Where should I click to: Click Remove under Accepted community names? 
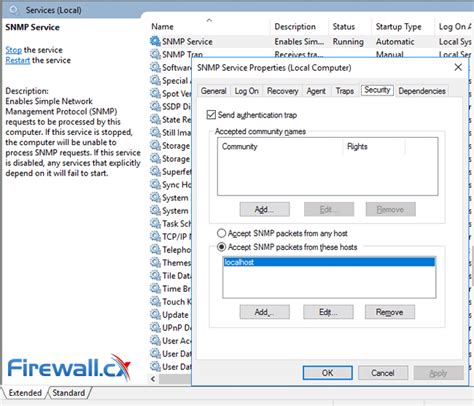click(390, 209)
